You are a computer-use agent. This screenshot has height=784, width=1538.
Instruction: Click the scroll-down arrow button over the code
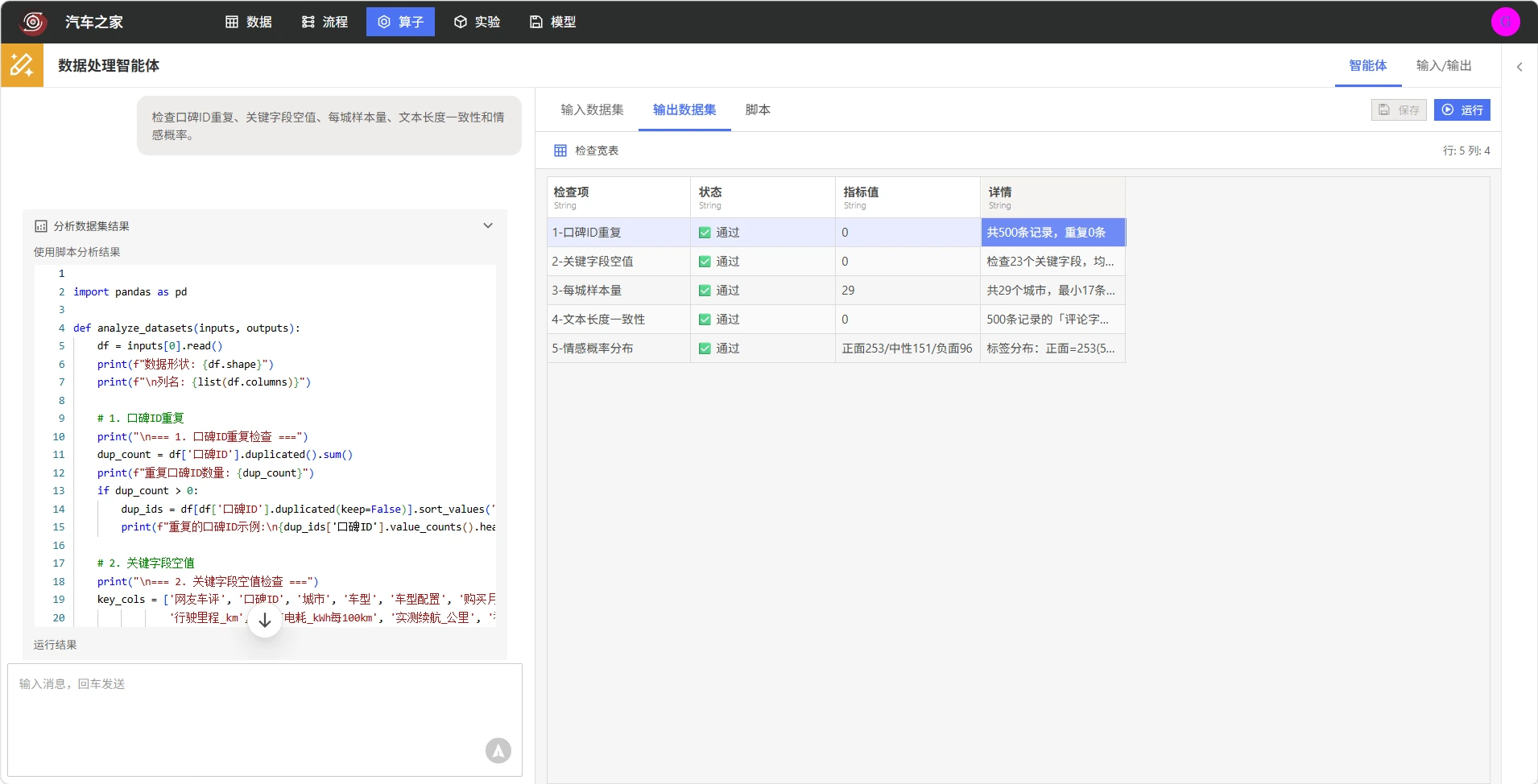[264, 621]
